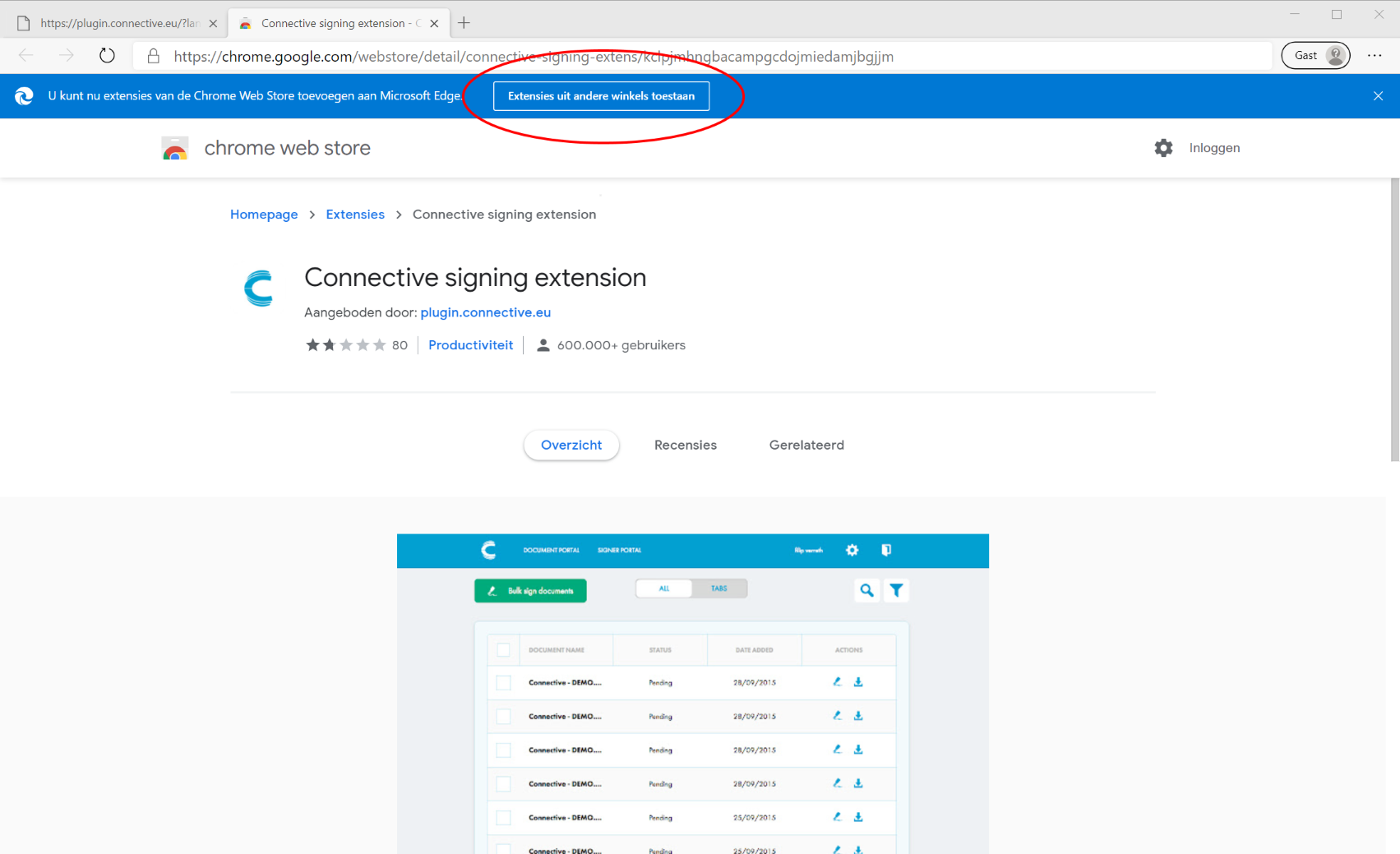This screenshot has height=854, width=1400.
Task: Close the Connective signing extension tab
Action: coord(434,24)
